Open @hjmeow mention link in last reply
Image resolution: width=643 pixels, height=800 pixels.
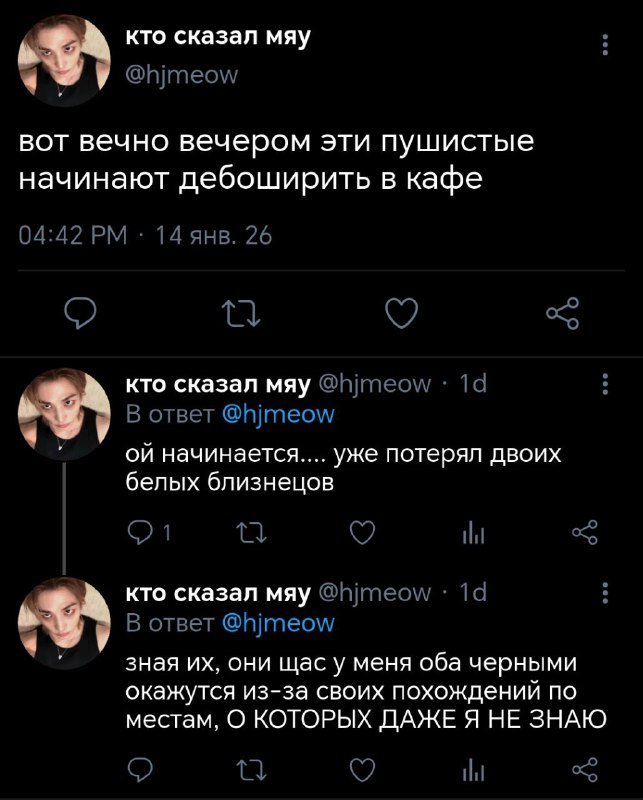coord(279,623)
